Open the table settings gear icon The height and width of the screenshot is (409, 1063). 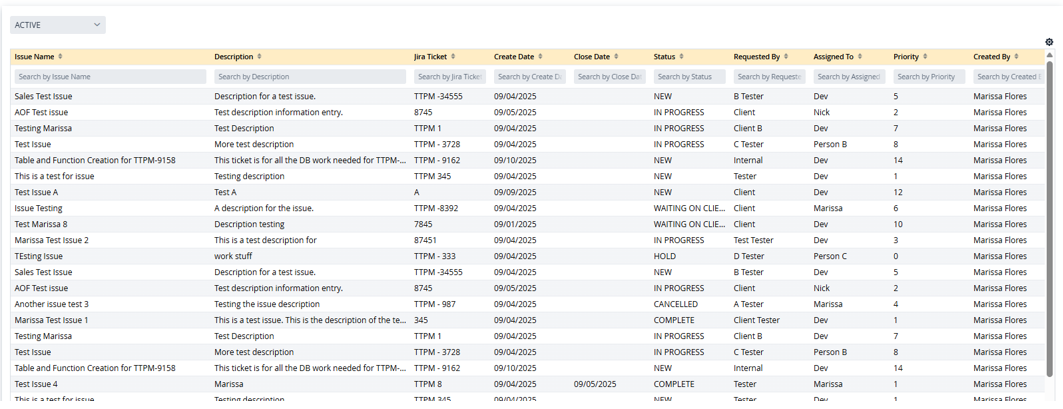click(x=1049, y=42)
